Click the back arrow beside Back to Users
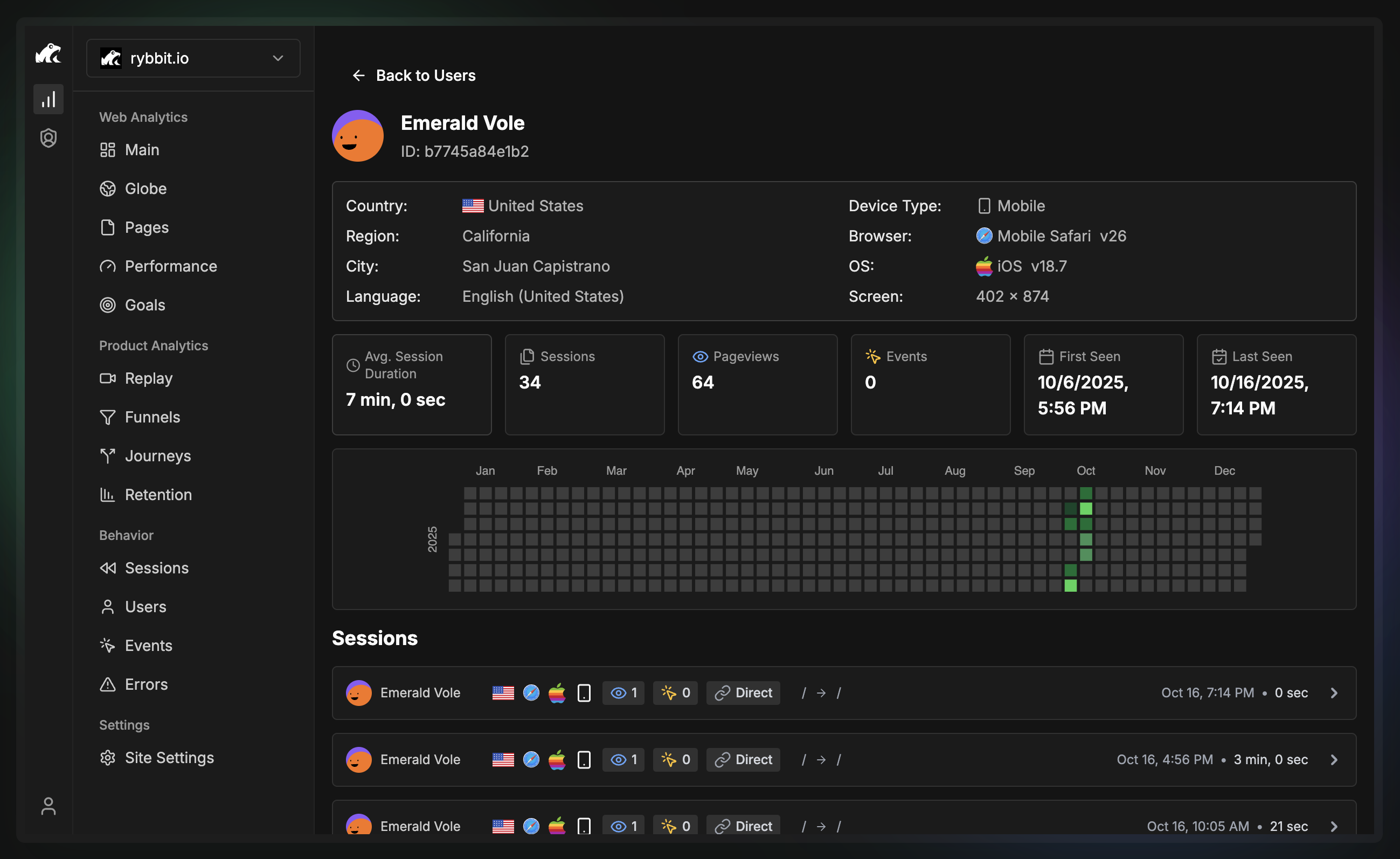Image resolution: width=1400 pixels, height=859 pixels. tap(358, 75)
